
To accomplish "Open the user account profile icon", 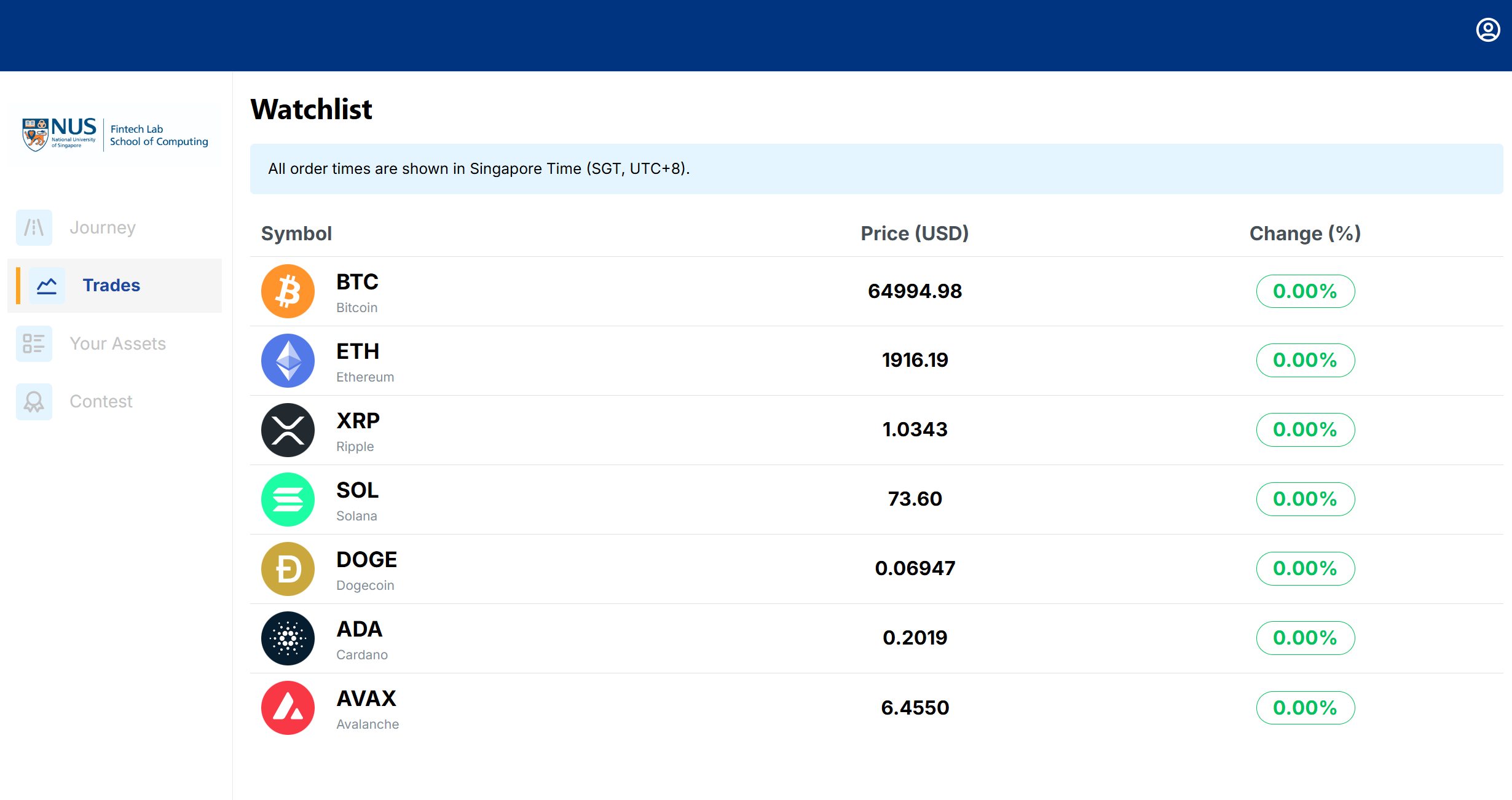I will pos(1488,29).
